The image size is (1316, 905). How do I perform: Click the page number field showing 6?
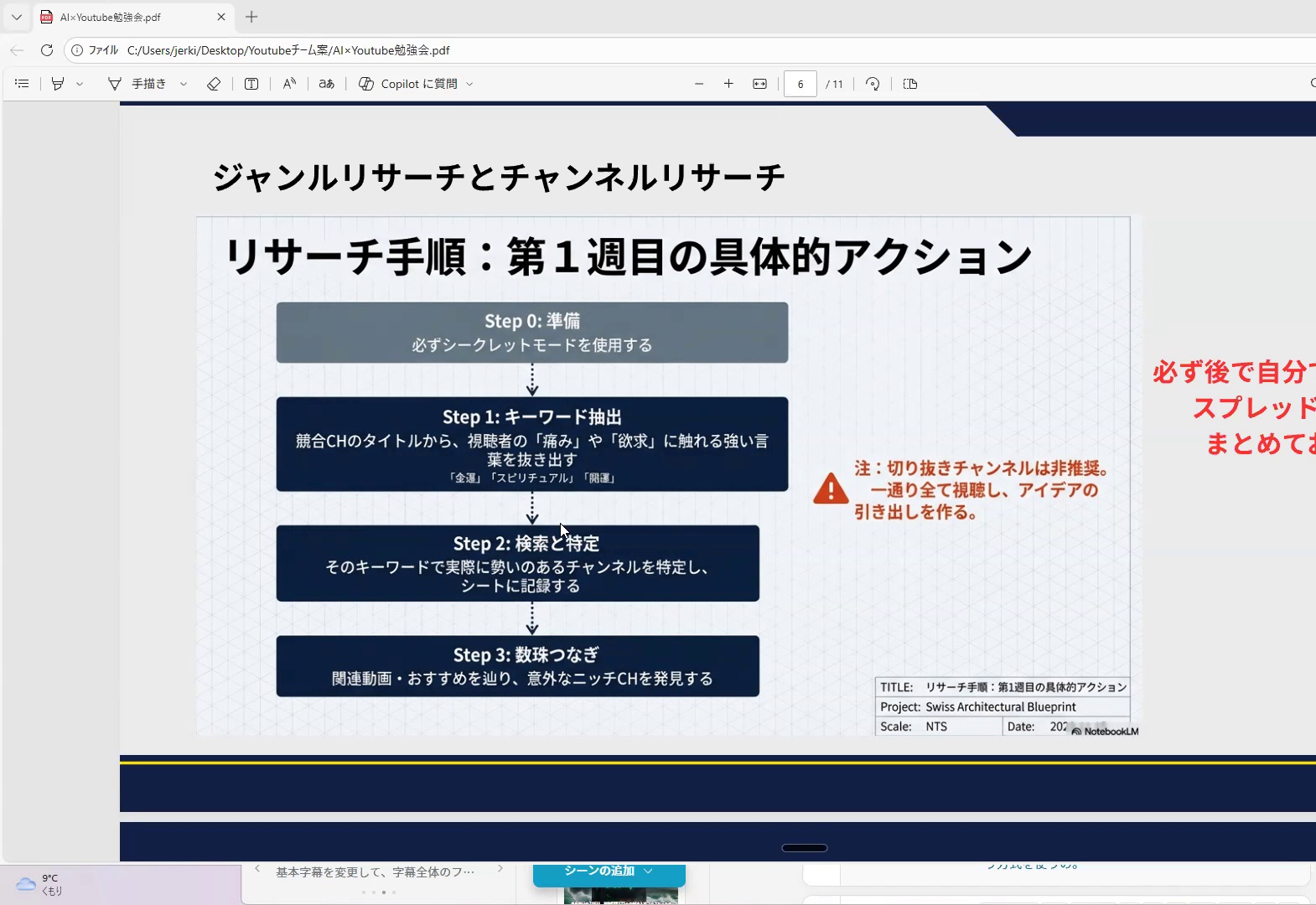800,84
